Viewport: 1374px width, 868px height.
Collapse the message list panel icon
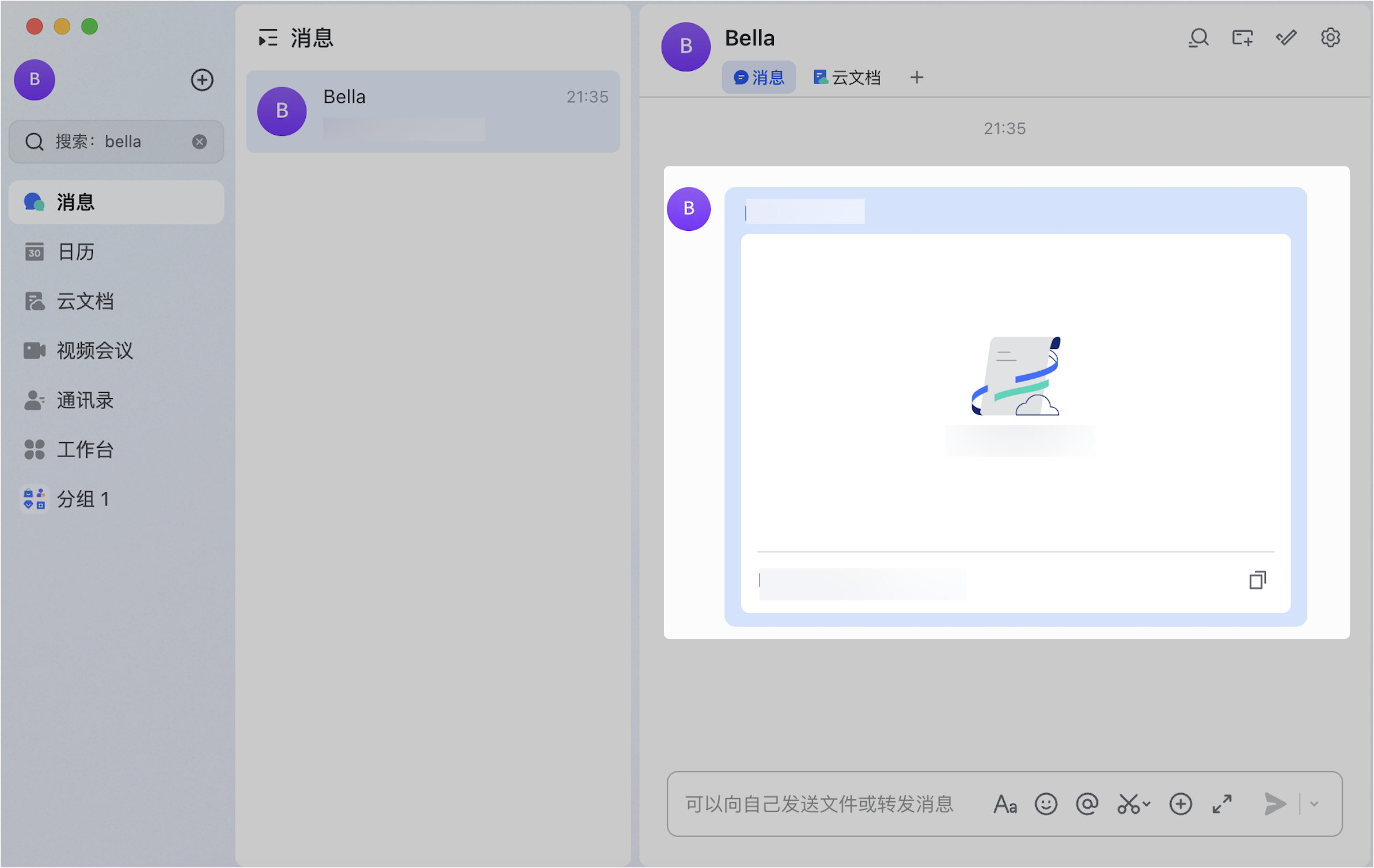pos(268,38)
